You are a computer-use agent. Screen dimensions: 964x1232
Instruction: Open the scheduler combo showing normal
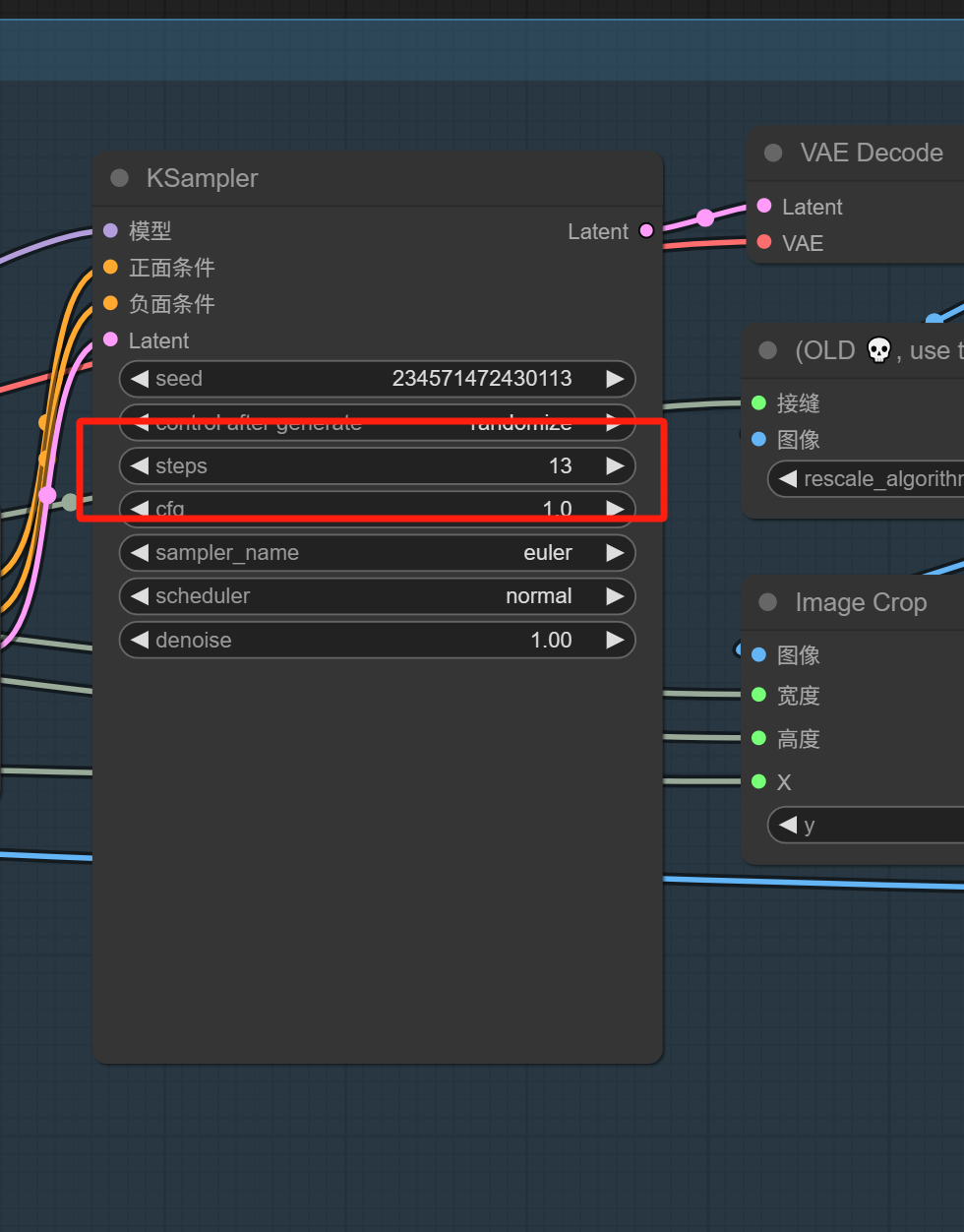click(x=378, y=596)
